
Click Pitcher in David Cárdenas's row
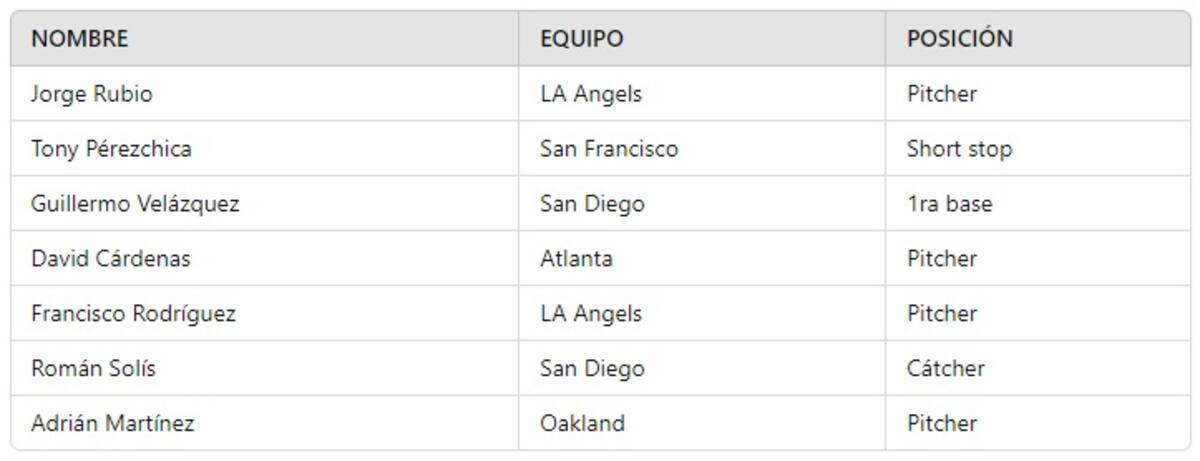click(x=942, y=259)
